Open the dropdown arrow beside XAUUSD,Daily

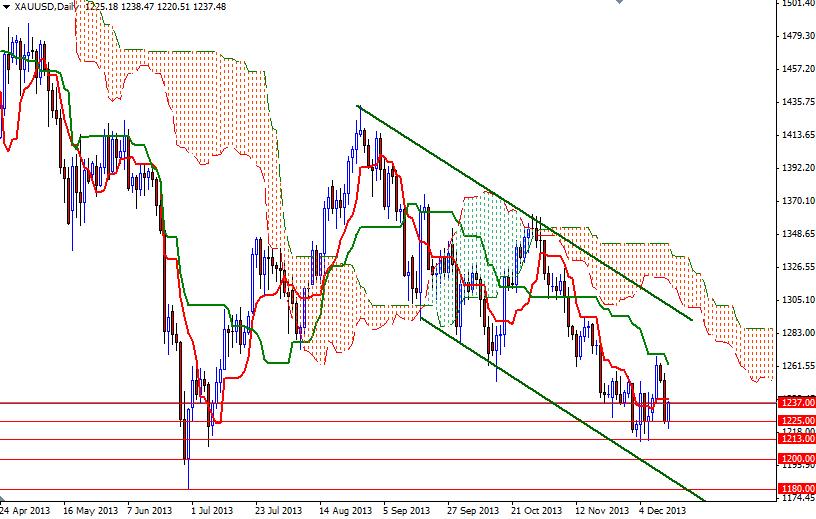tap(6, 7)
